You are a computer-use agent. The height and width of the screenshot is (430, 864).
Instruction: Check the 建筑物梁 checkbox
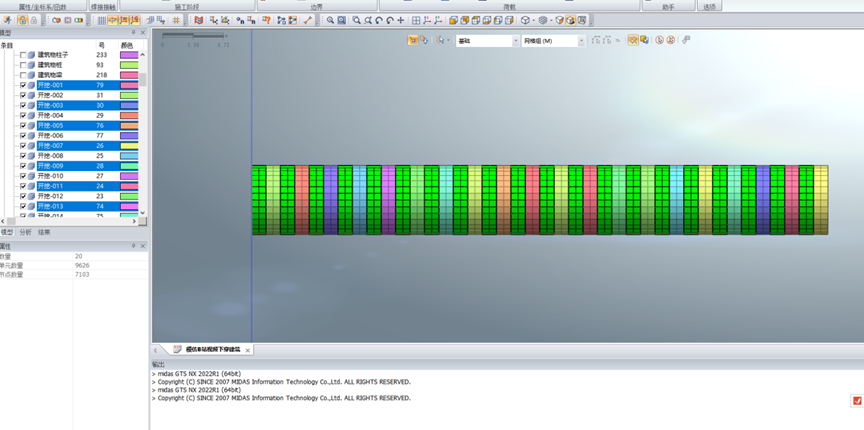23,75
